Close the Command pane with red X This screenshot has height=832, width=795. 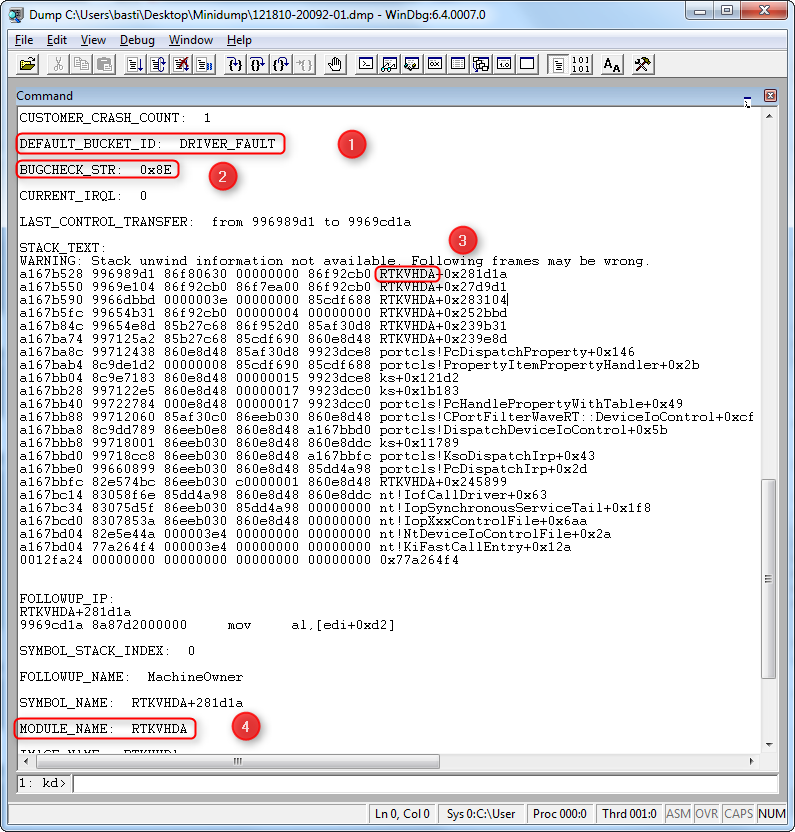(x=770, y=96)
